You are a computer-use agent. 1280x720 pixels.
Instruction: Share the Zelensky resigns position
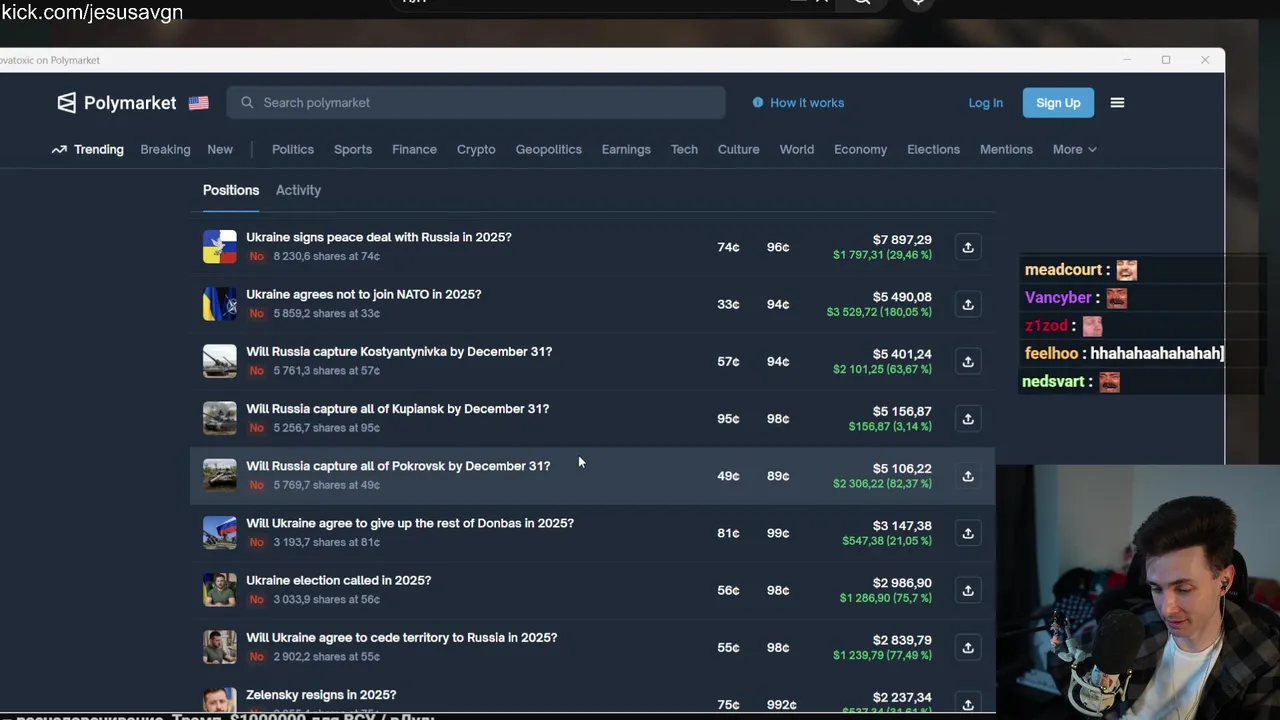pyautogui.click(x=968, y=704)
